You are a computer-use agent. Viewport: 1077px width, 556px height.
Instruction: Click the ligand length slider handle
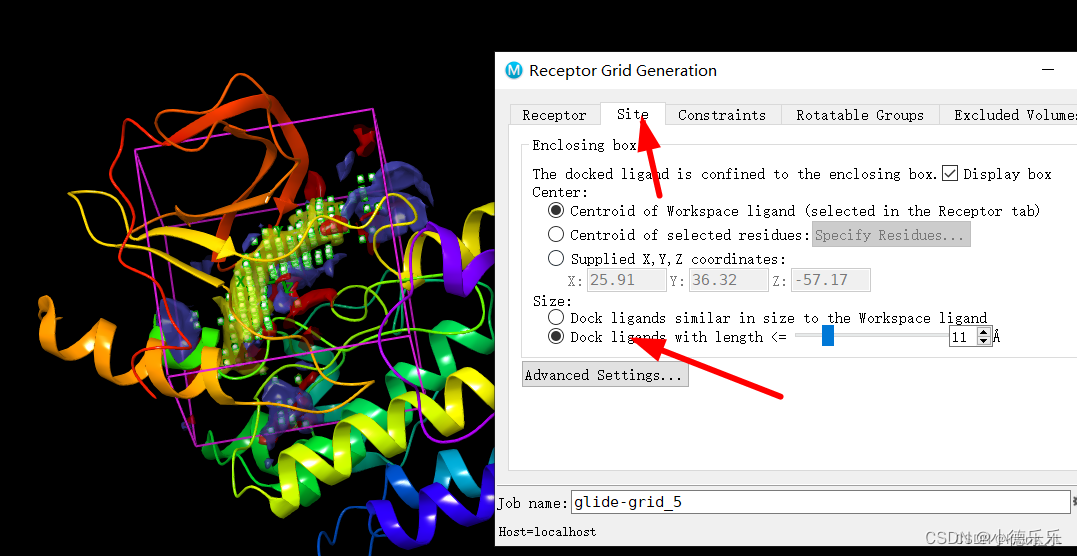(828, 336)
